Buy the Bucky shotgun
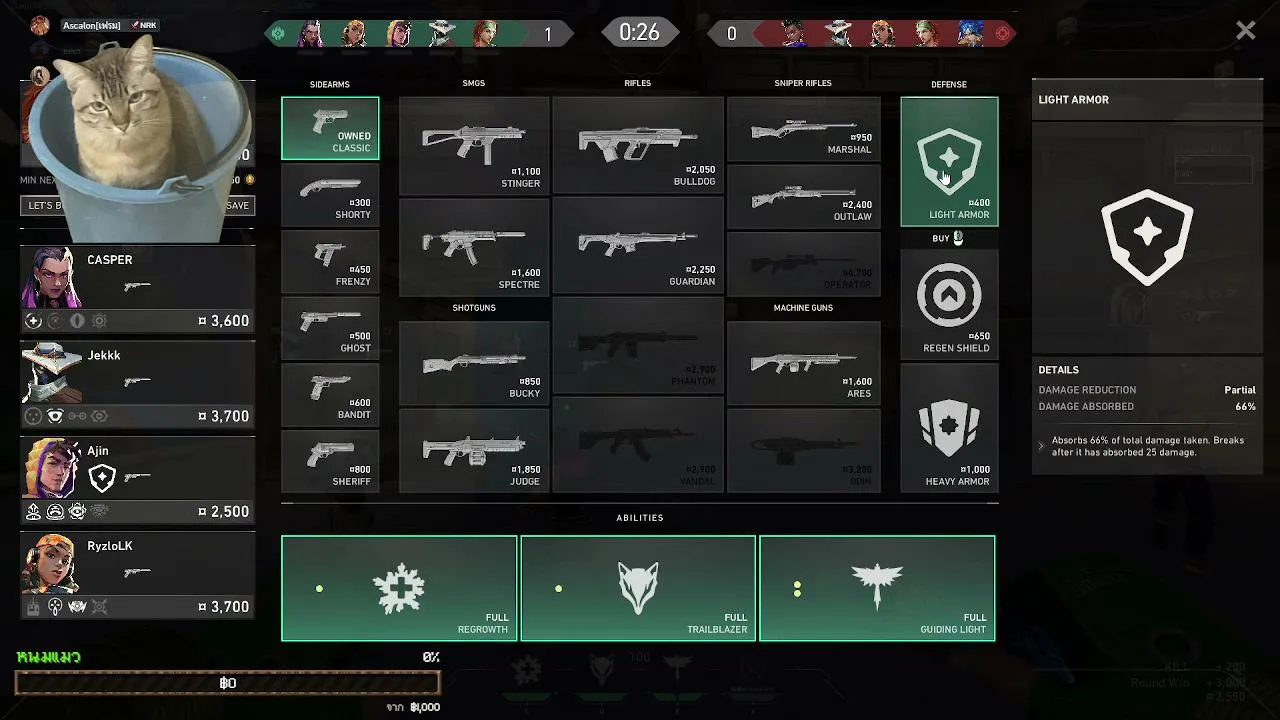 point(474,362)
